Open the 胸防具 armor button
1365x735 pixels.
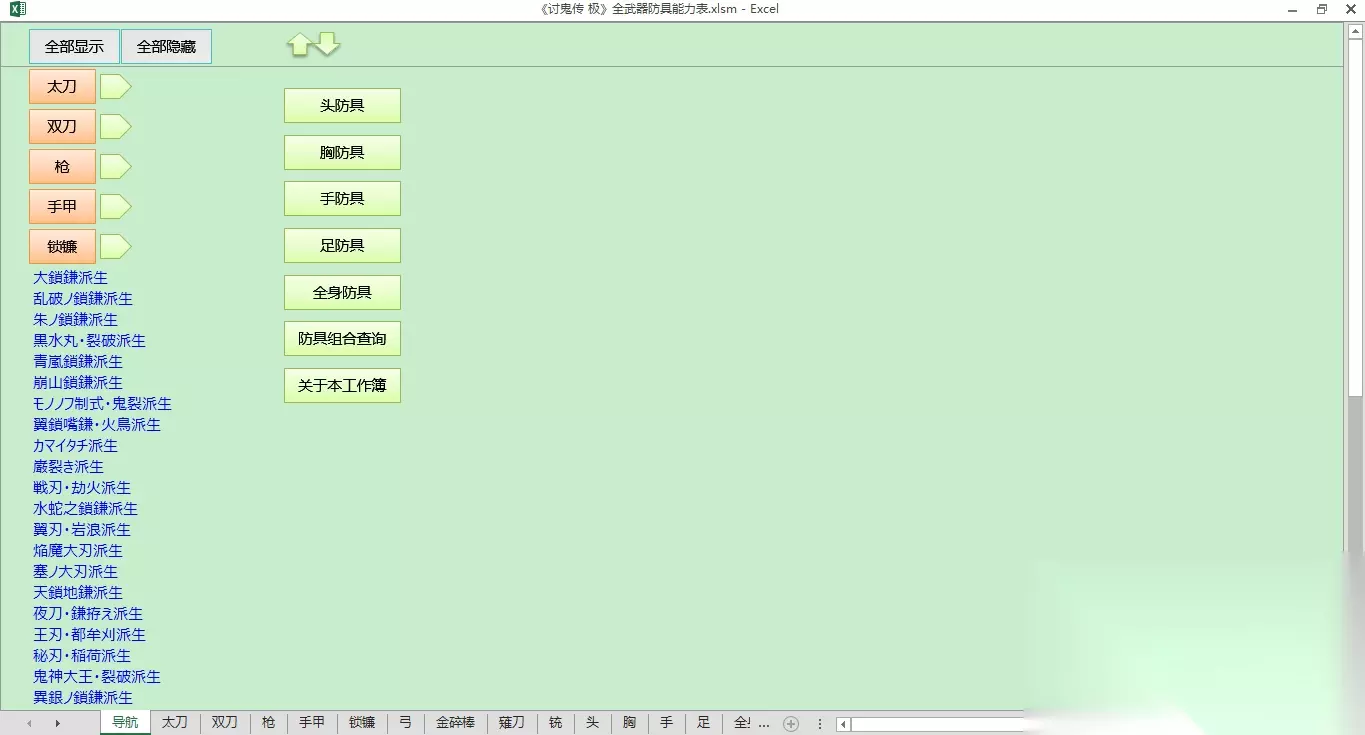342,152
